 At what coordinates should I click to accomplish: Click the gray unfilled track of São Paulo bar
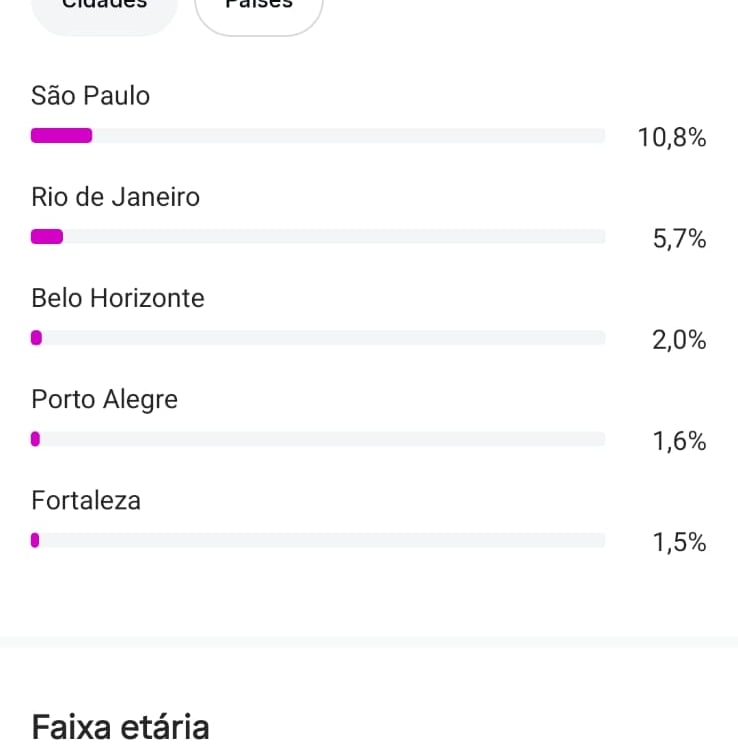pyautogui.click(x=350, y=136)
